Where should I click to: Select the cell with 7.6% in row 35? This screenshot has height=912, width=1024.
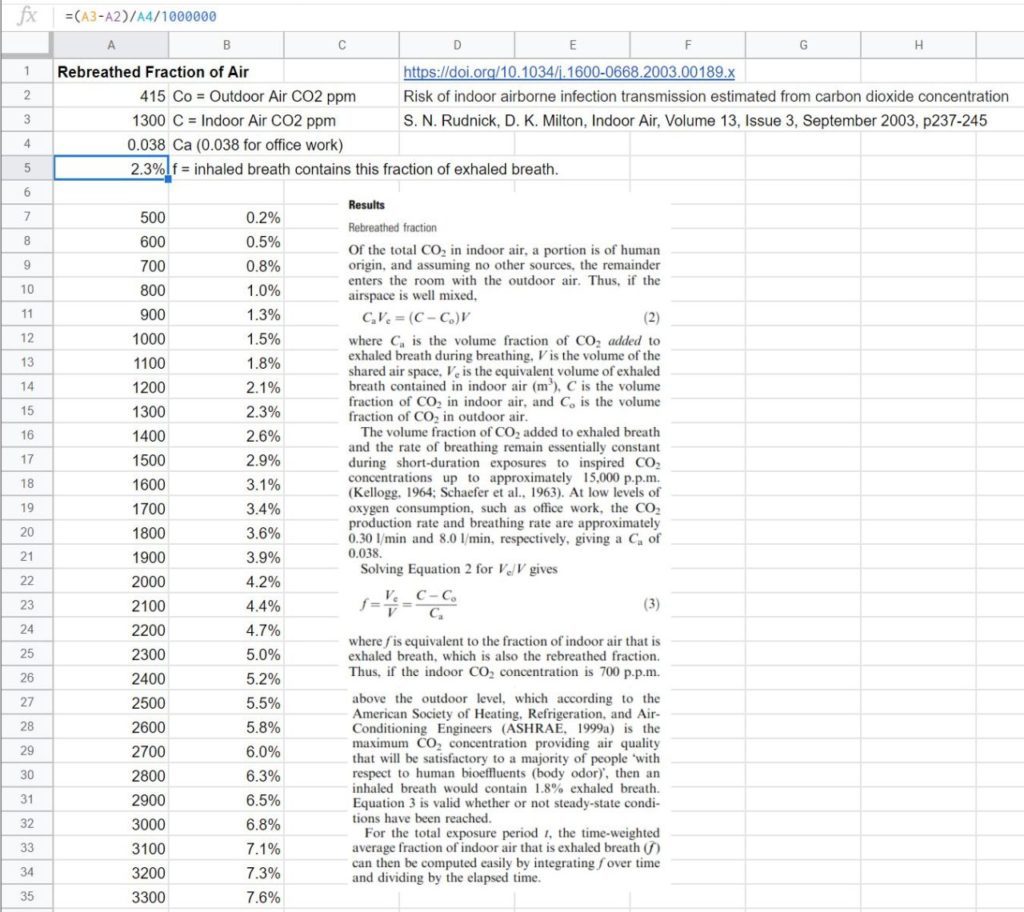click(226, 896)
